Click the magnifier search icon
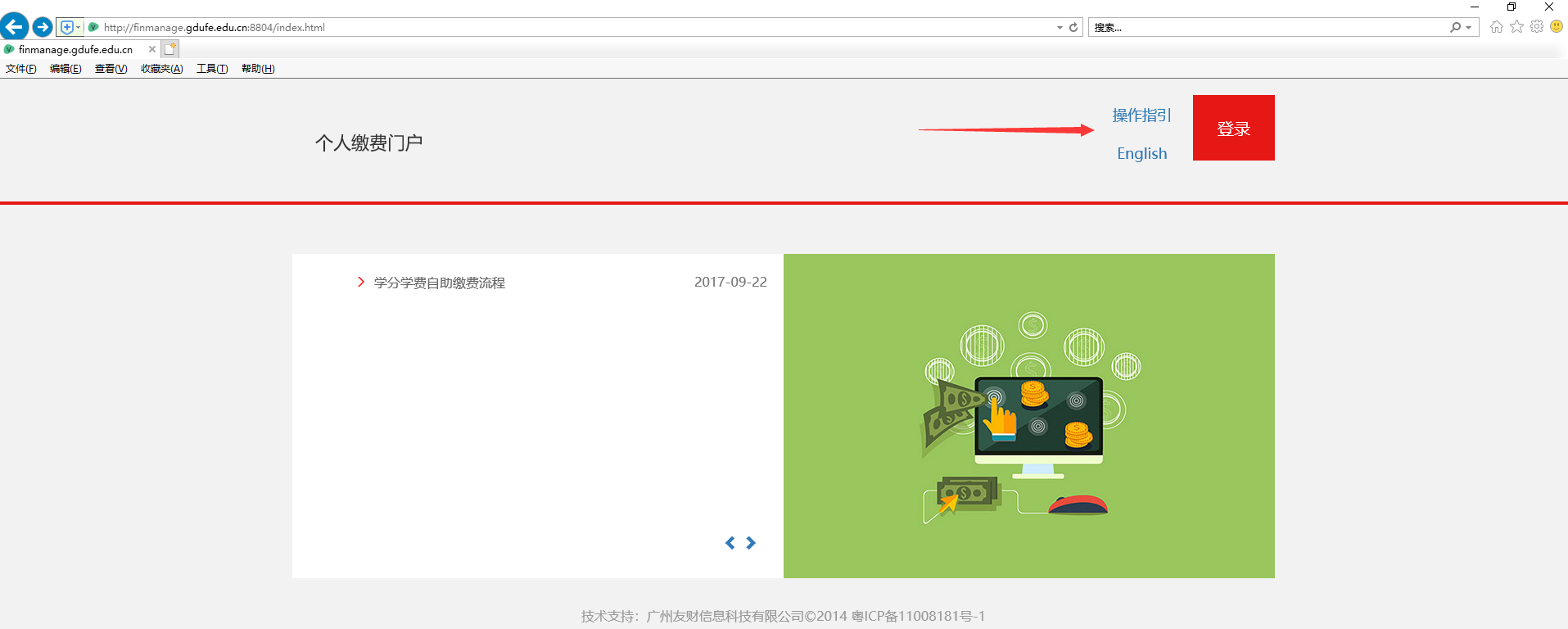 coord(1455,27)
